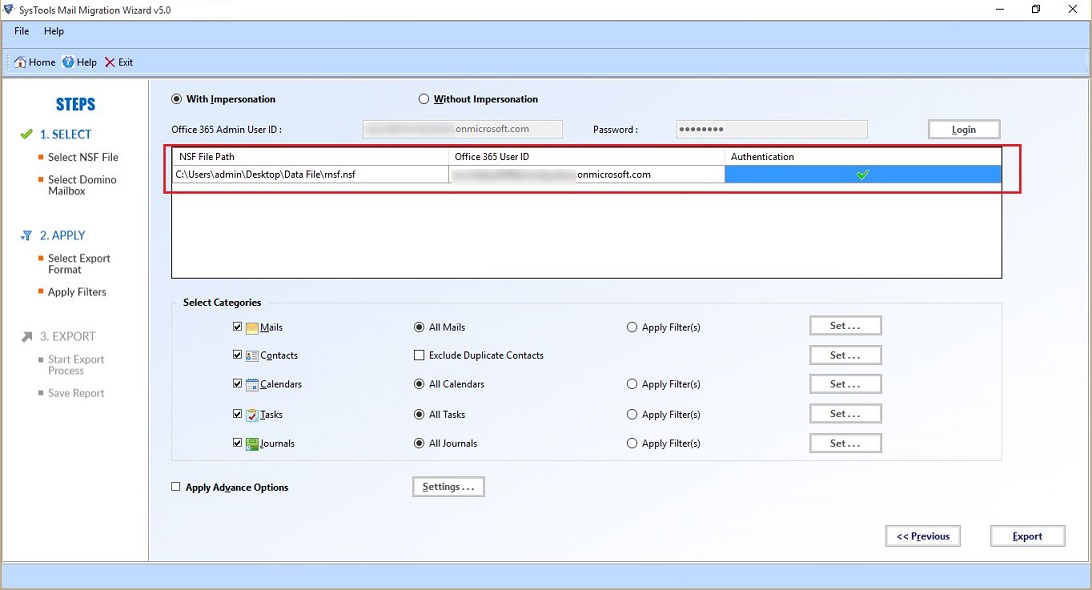Click the Office 365 Admin User ID field
1092x590 pixels.
click(462, 129)
